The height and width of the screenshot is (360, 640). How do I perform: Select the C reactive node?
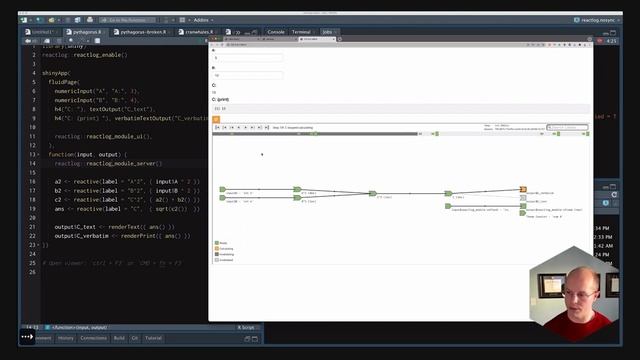pyautogui.click(x=448, y=193)
